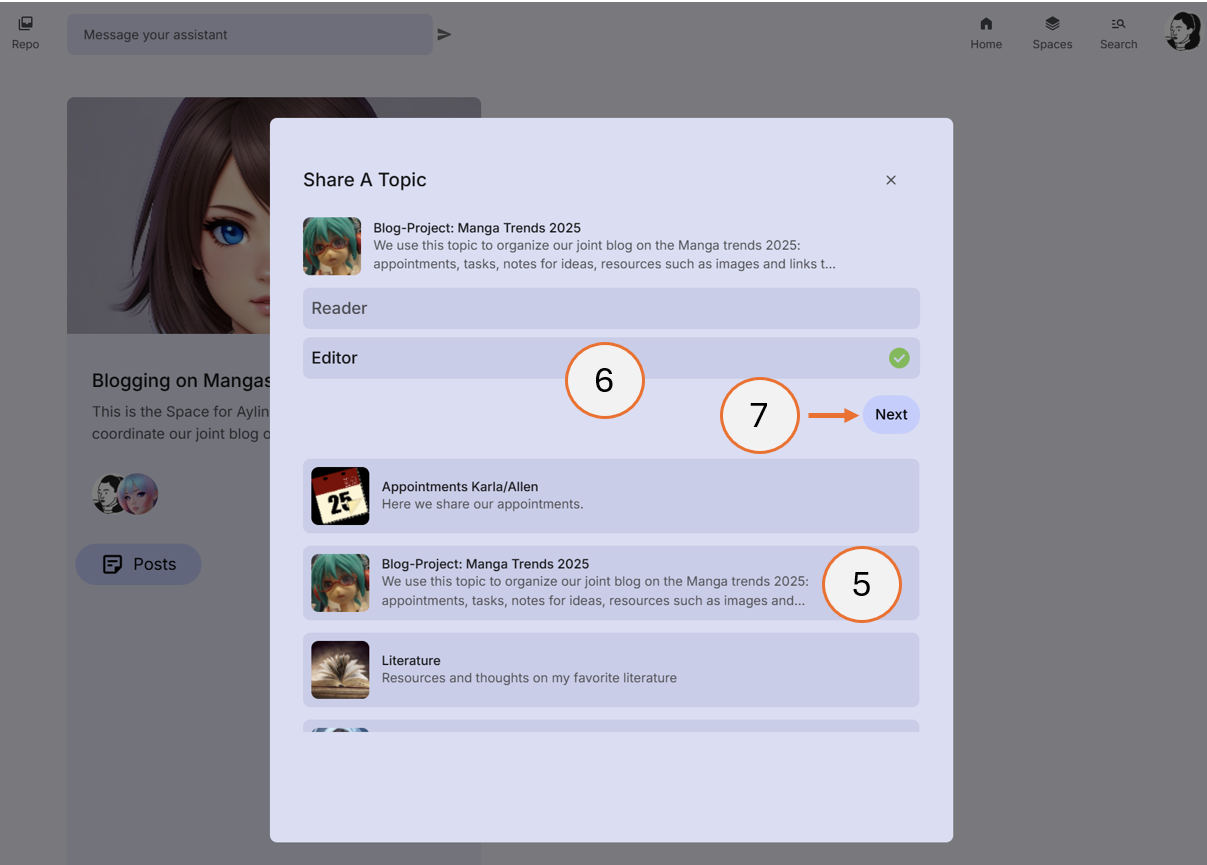Click the calendar icon for Appointments Karla/Allen

pos(339,496)
